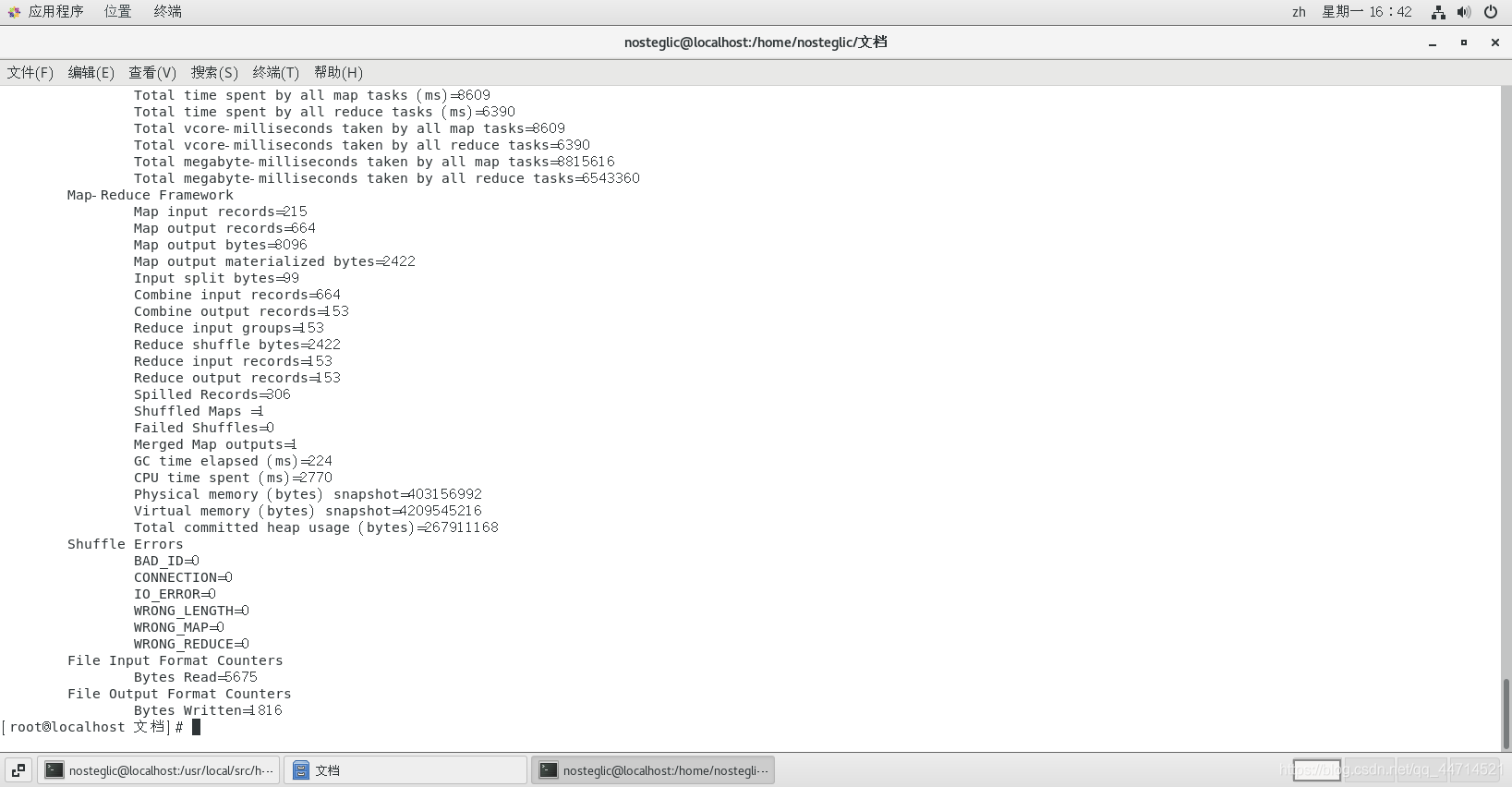Click Total time spent by all reduce tasks line
The image size is (1512, 787).
pos(324,112)
